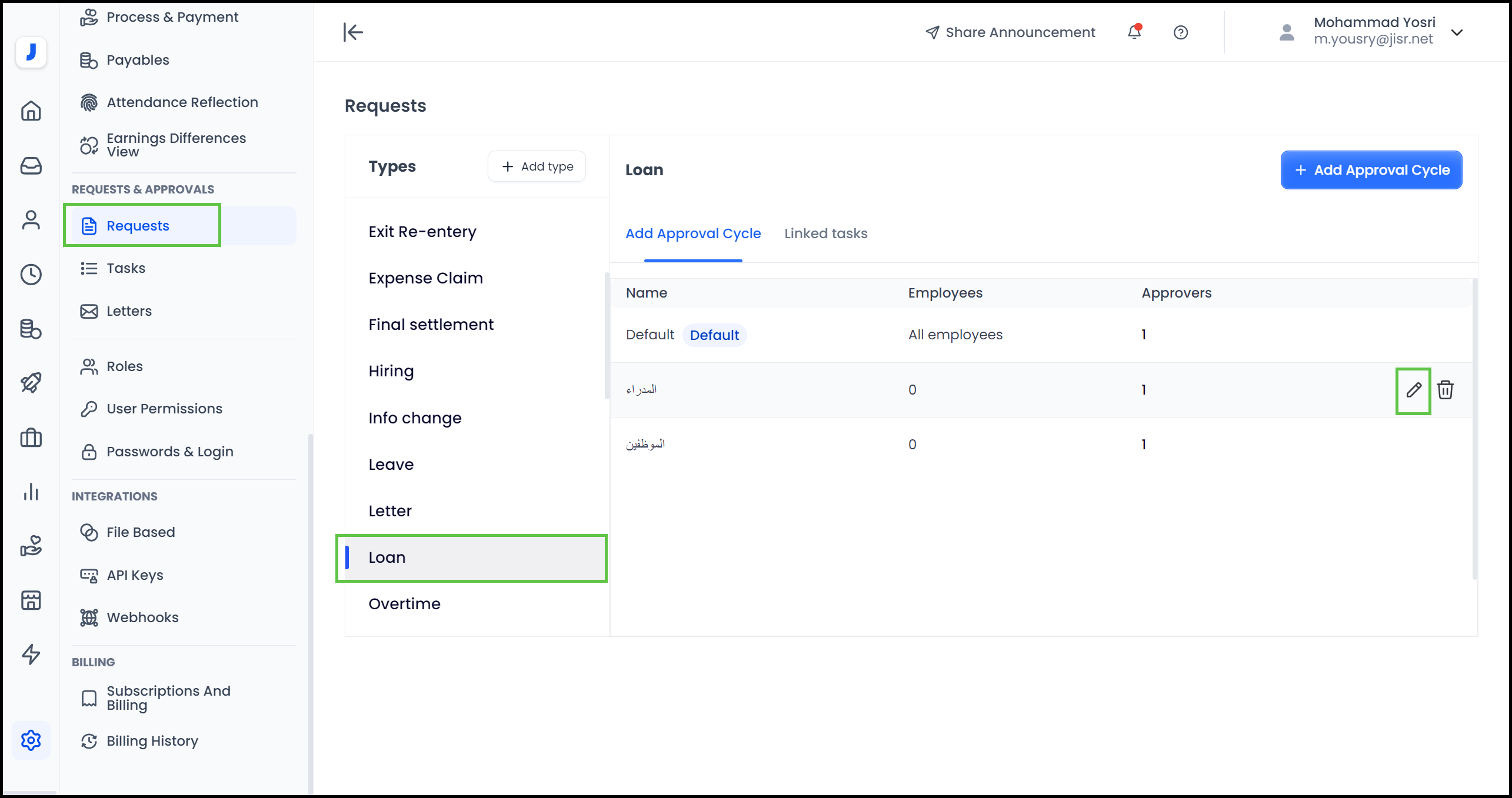
Task: Open User Permissions in the settings menu
Action: pos(164,409)
